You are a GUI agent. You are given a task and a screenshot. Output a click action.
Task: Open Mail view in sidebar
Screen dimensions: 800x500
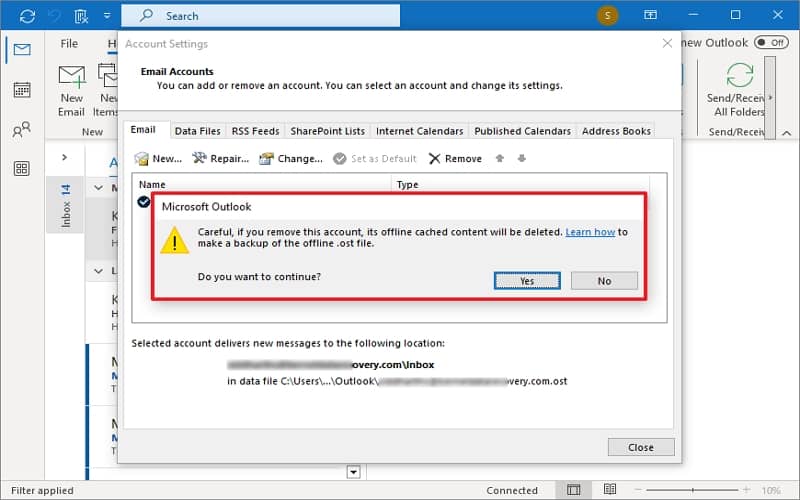pyautogui.click(x=22, y=49)
